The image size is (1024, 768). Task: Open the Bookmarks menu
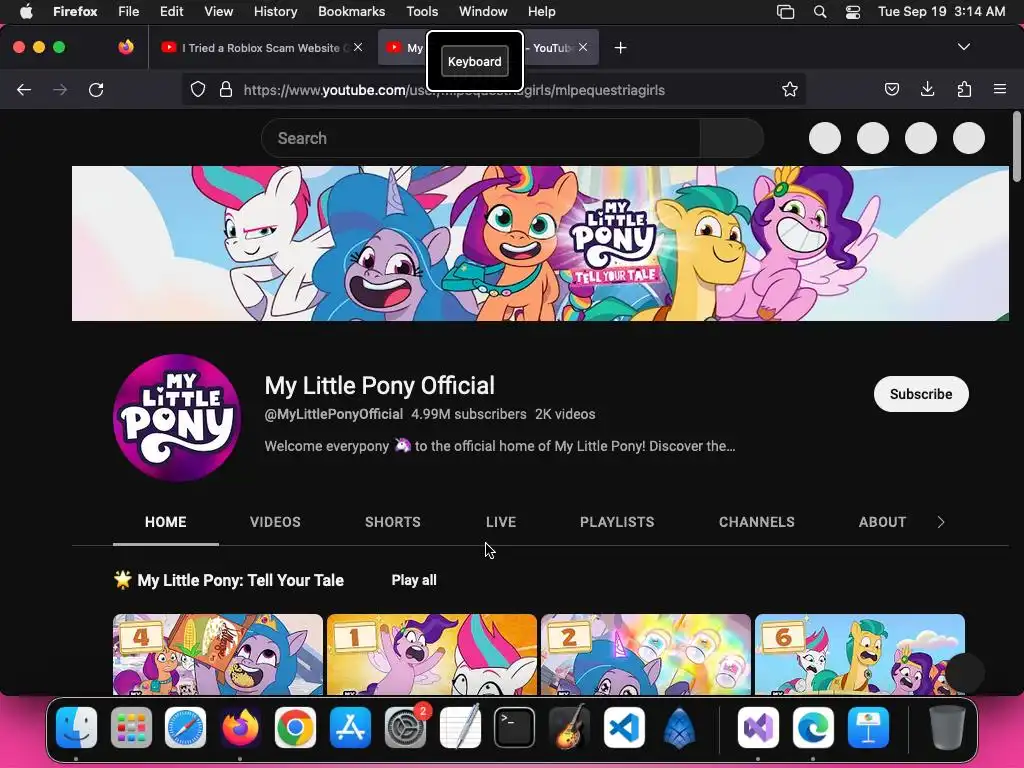(351, 12)
